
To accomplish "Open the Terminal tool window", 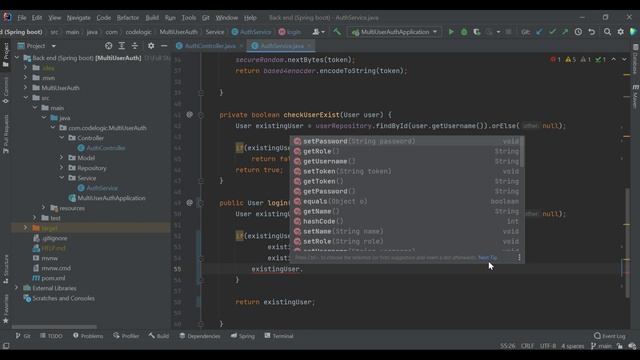I will [279, 336].
